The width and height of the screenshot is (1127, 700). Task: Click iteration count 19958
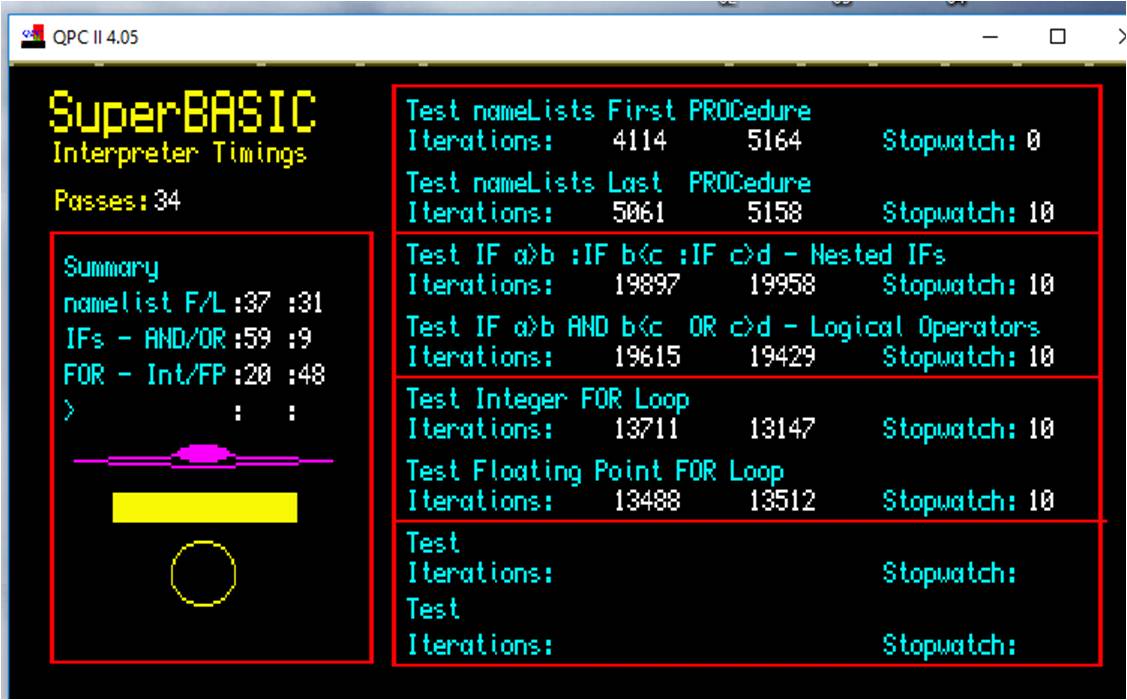(781, 285)
